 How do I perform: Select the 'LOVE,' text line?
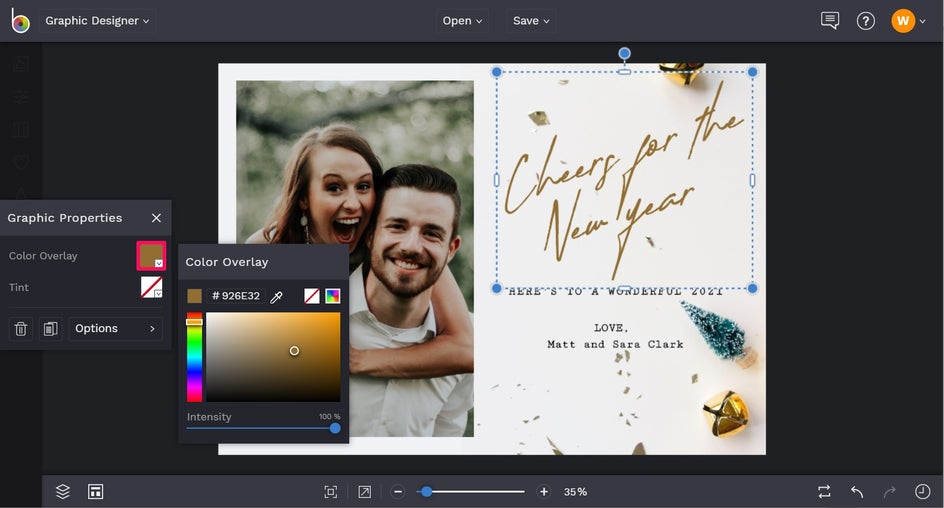[x=611, y=328]
